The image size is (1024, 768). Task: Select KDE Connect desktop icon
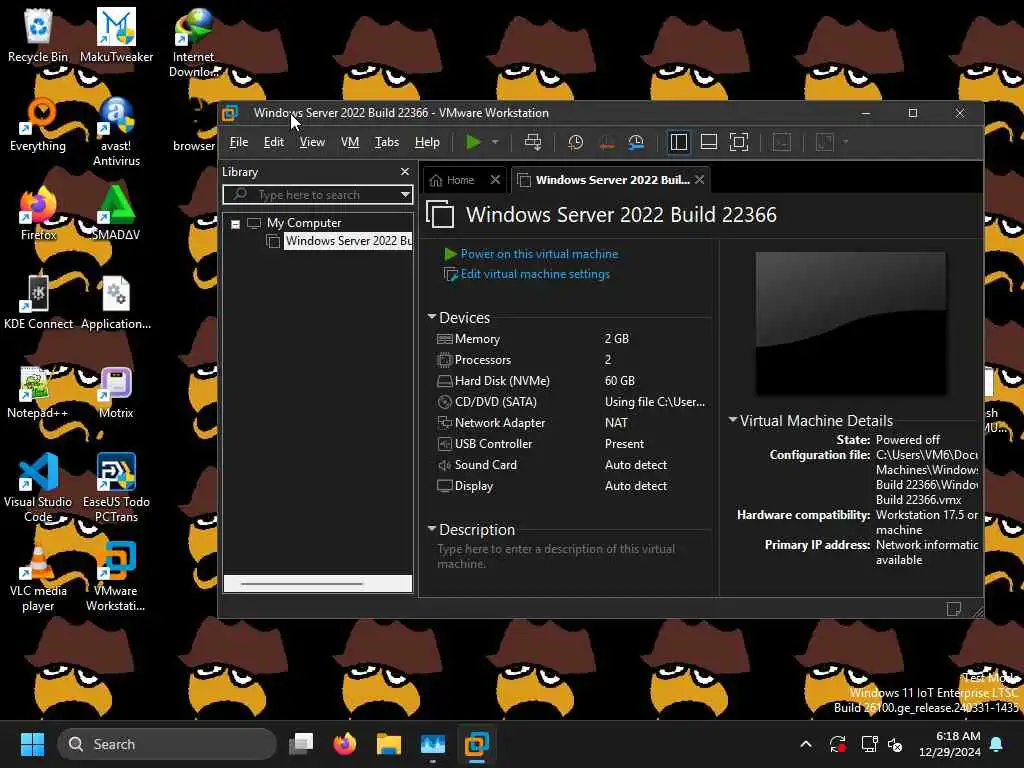point(38,302)
